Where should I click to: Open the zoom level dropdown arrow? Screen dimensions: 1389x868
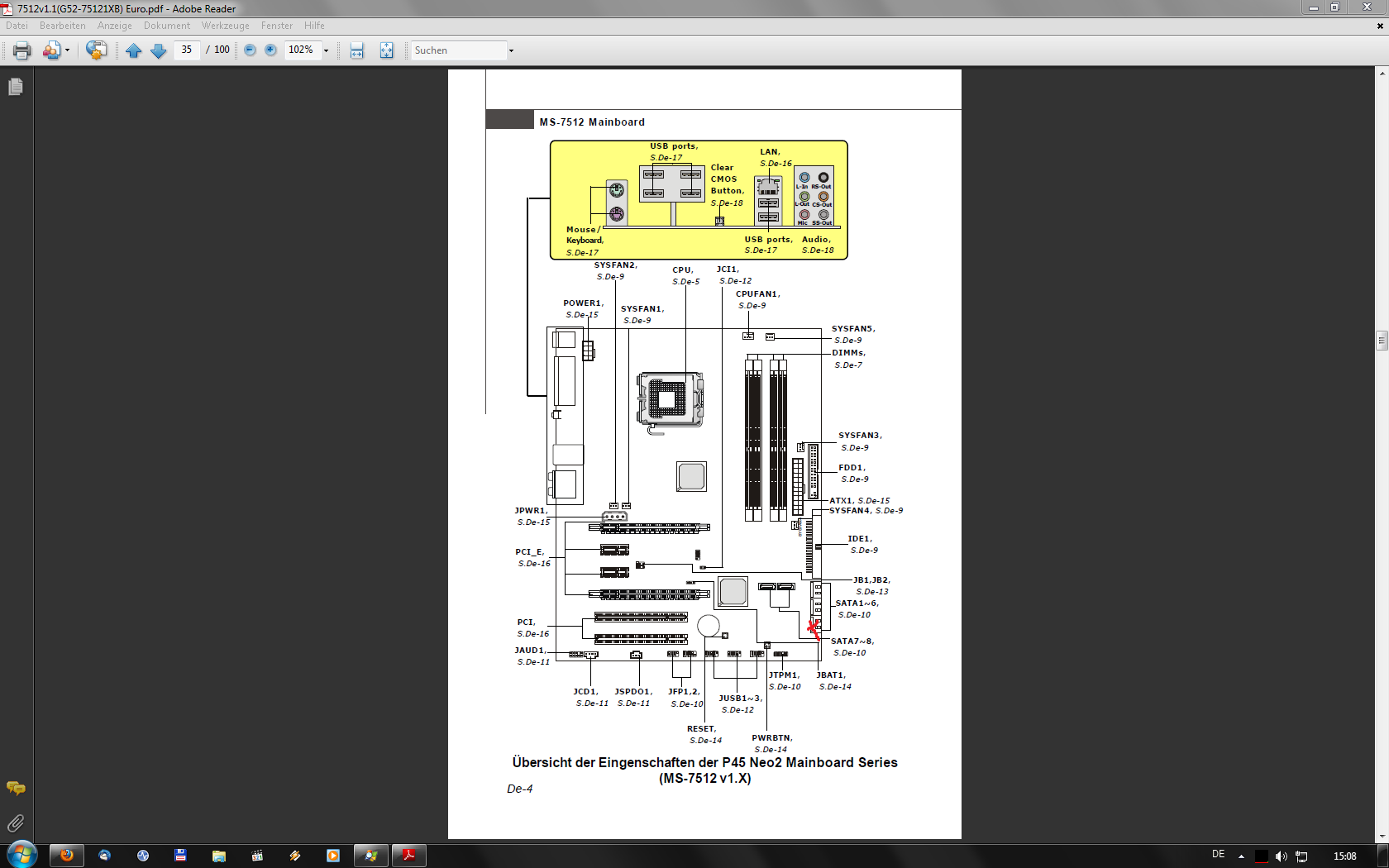coord(326,50)
